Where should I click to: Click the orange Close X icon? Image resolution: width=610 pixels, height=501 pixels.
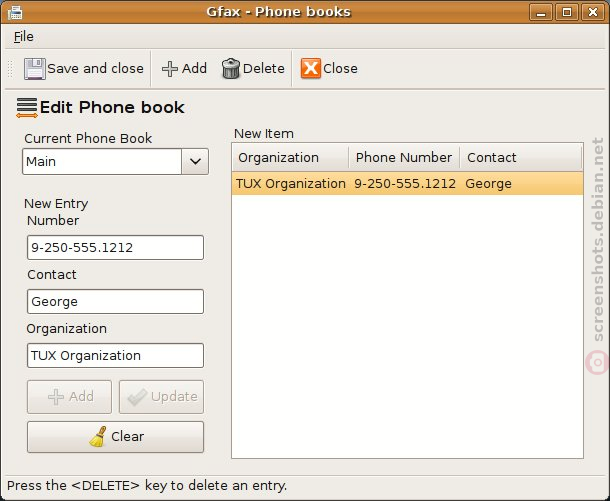click(310, 68)
